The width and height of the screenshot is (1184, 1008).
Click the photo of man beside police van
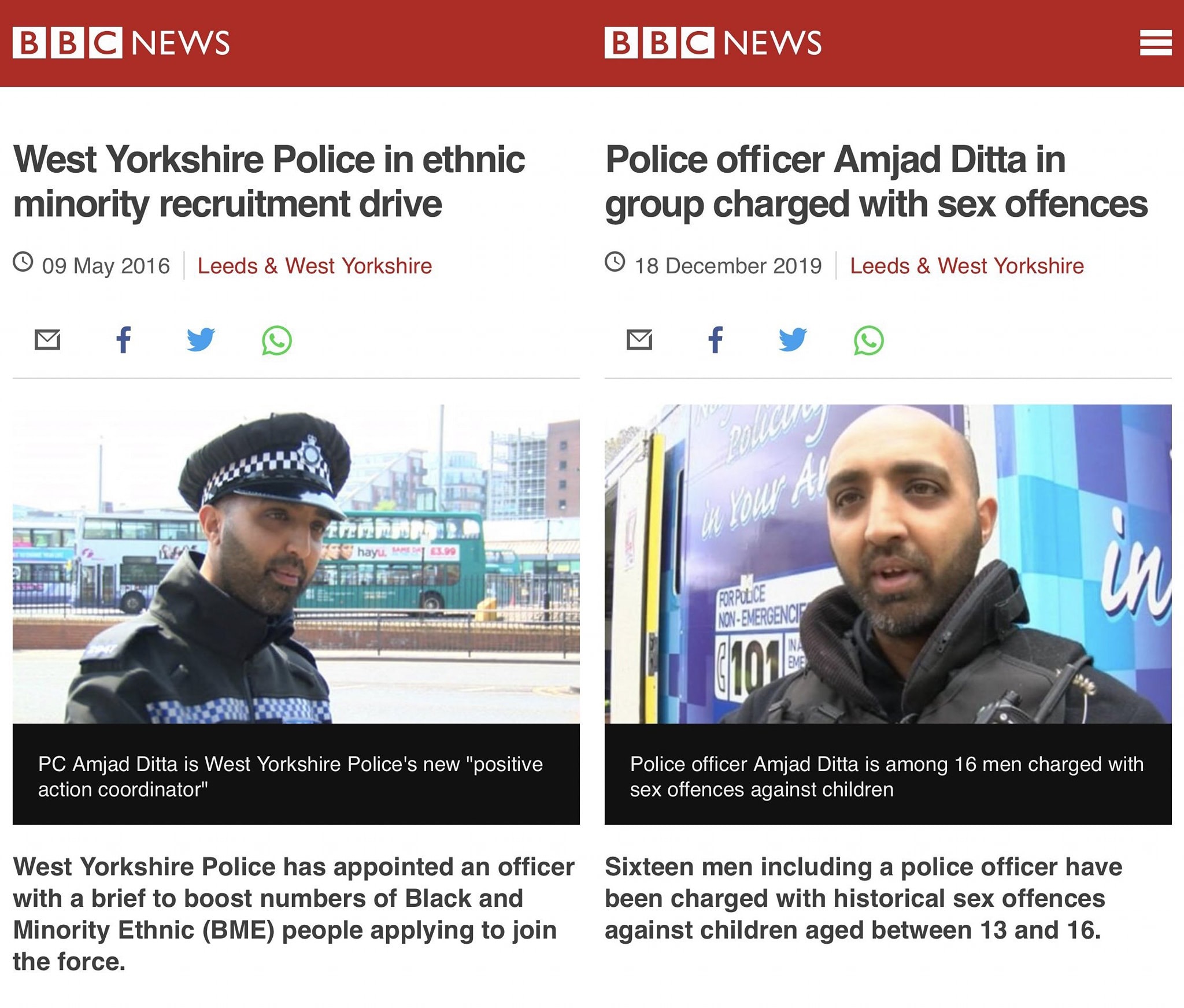pos(888,564)
